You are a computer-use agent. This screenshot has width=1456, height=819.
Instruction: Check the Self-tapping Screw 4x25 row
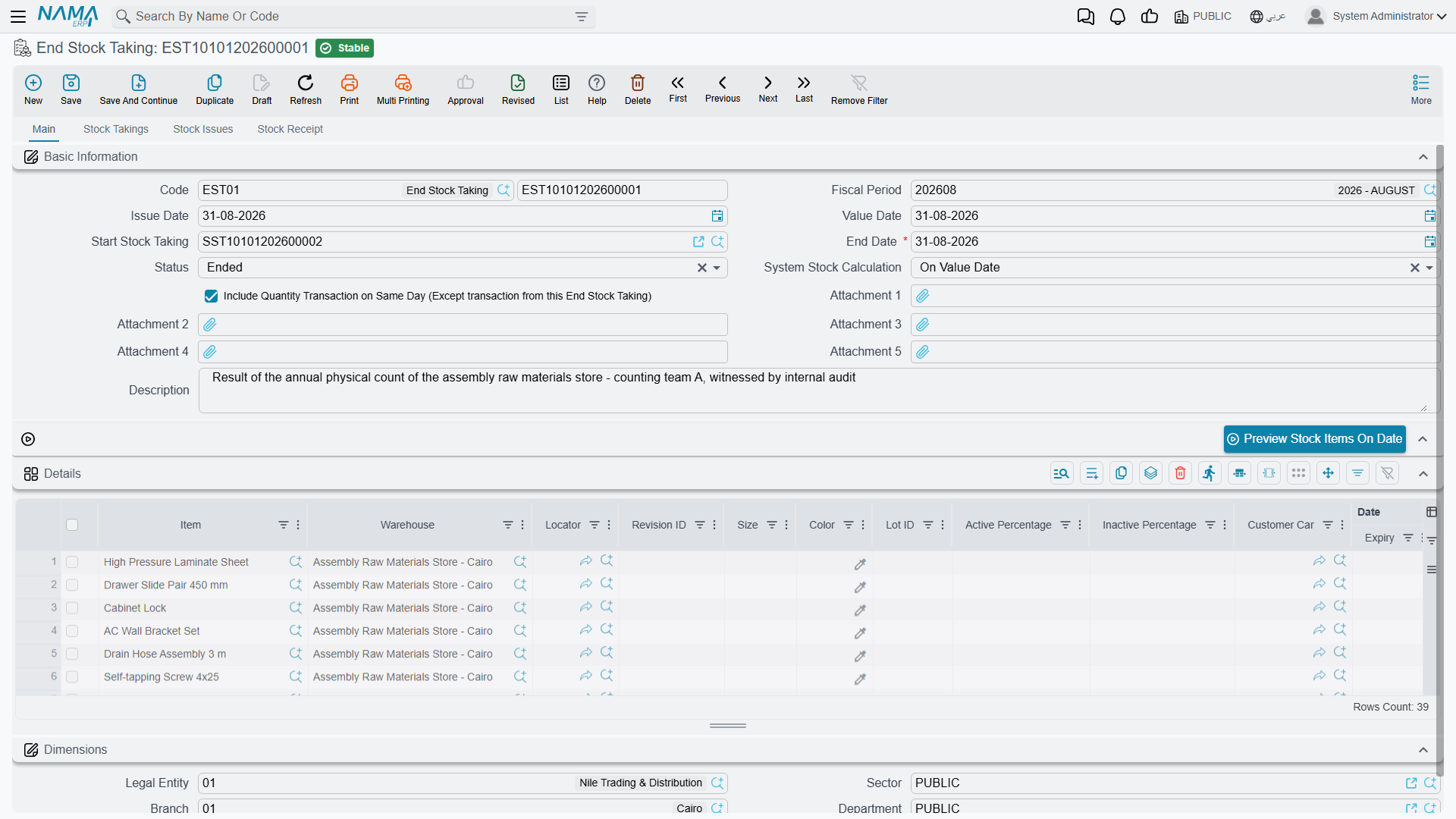coord(72,676)
